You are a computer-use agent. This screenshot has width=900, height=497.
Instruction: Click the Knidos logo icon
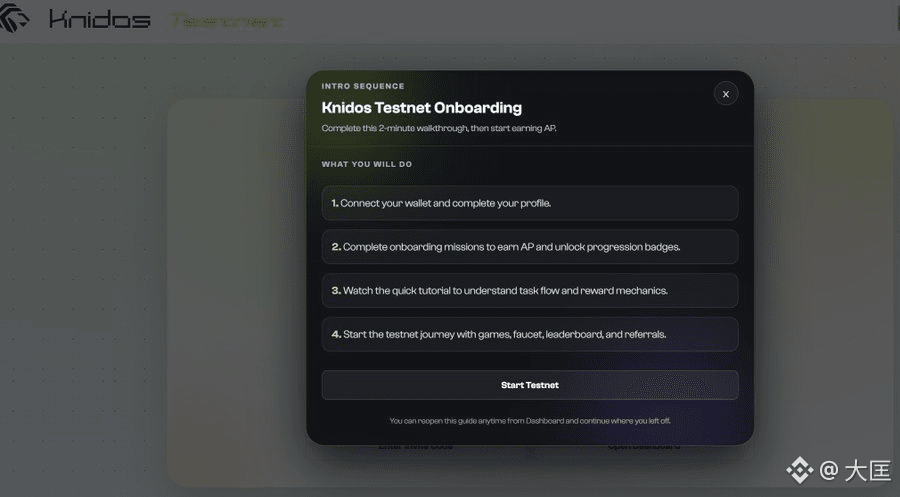[14, 18]
